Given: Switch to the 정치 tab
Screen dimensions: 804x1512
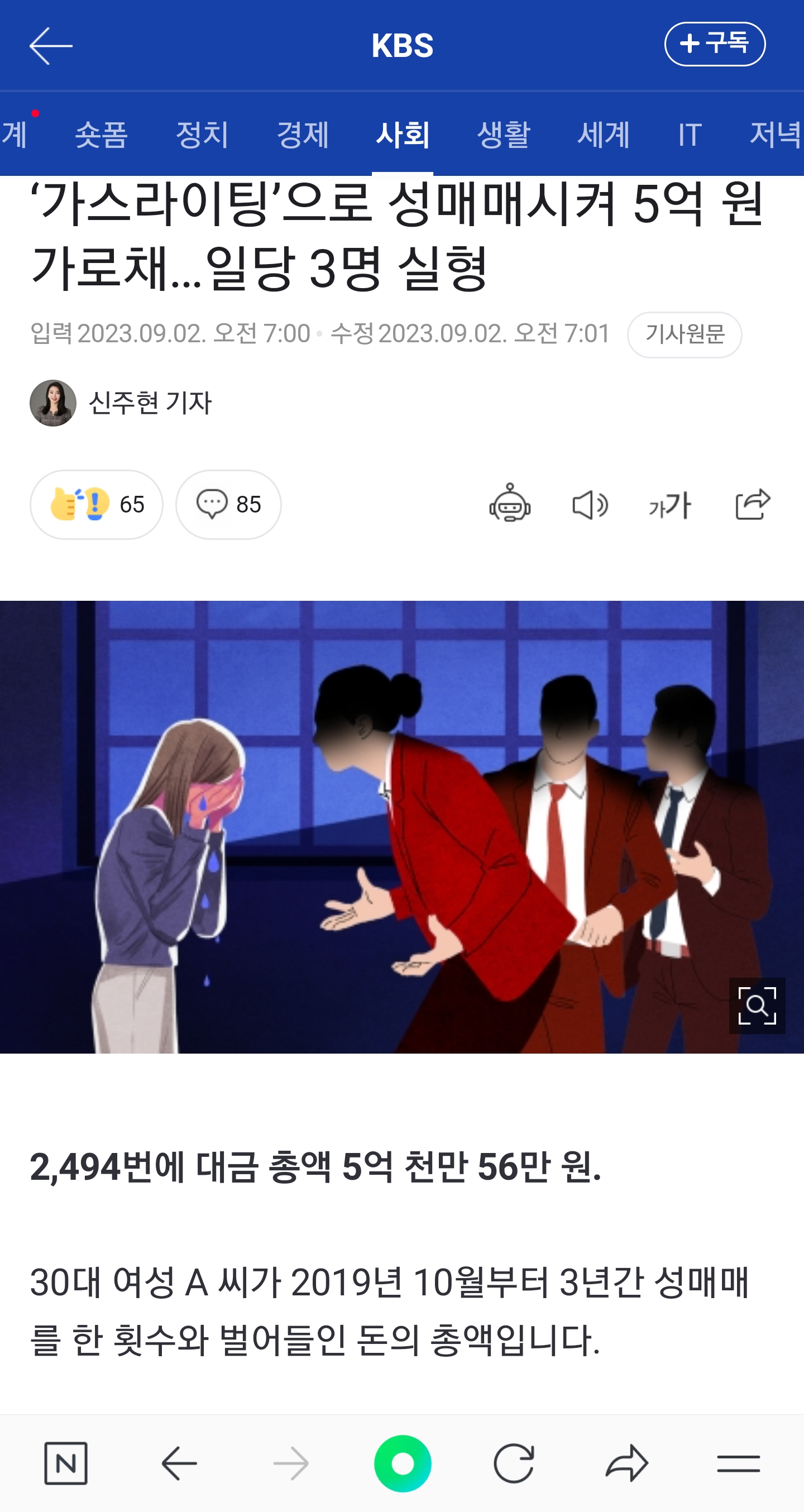Looking at the screenshot, I should 202,135.
